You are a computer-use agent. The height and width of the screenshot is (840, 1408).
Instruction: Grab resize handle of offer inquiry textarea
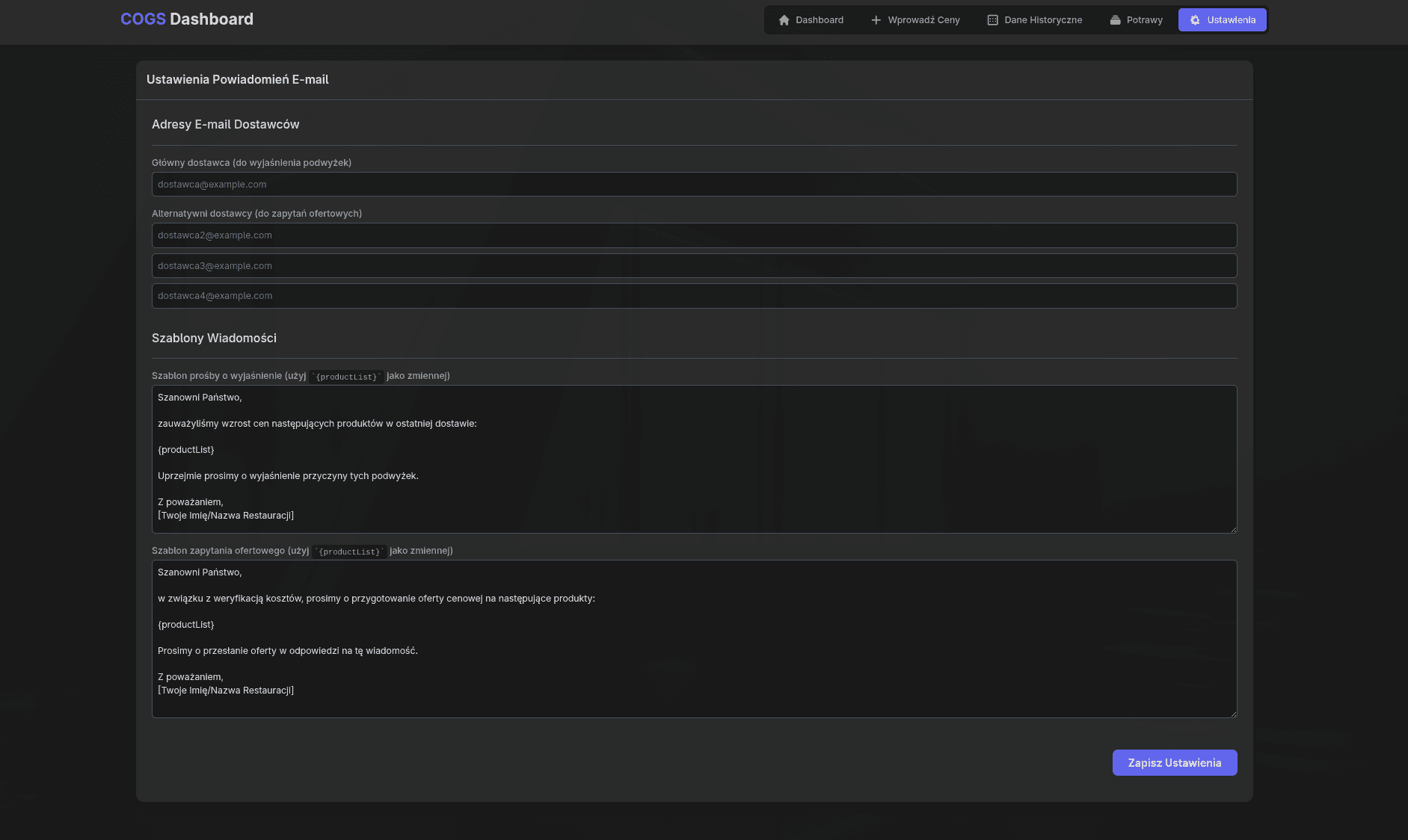click(1233, 714)
